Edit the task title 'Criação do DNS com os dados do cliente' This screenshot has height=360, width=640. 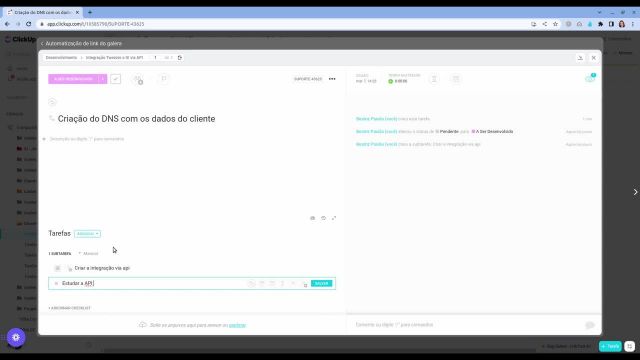click(136, 119)
